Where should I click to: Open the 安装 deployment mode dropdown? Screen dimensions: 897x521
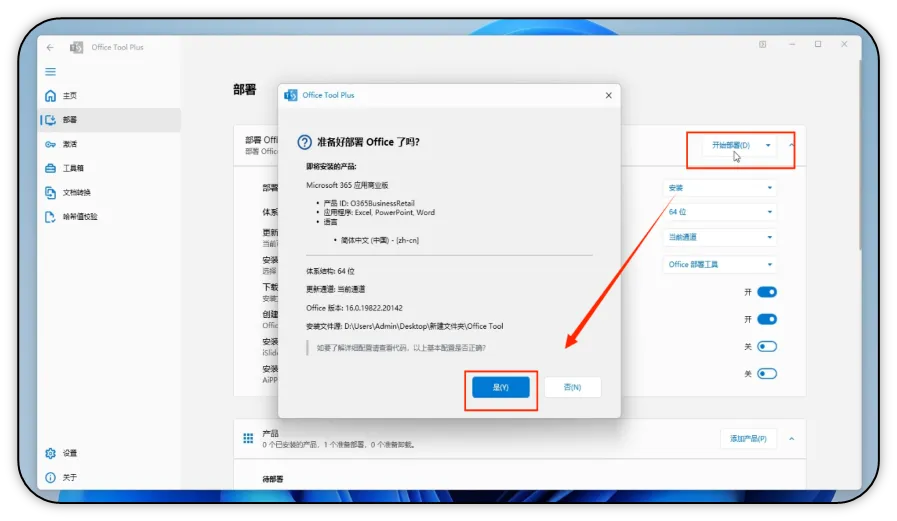tap(720, 188)
